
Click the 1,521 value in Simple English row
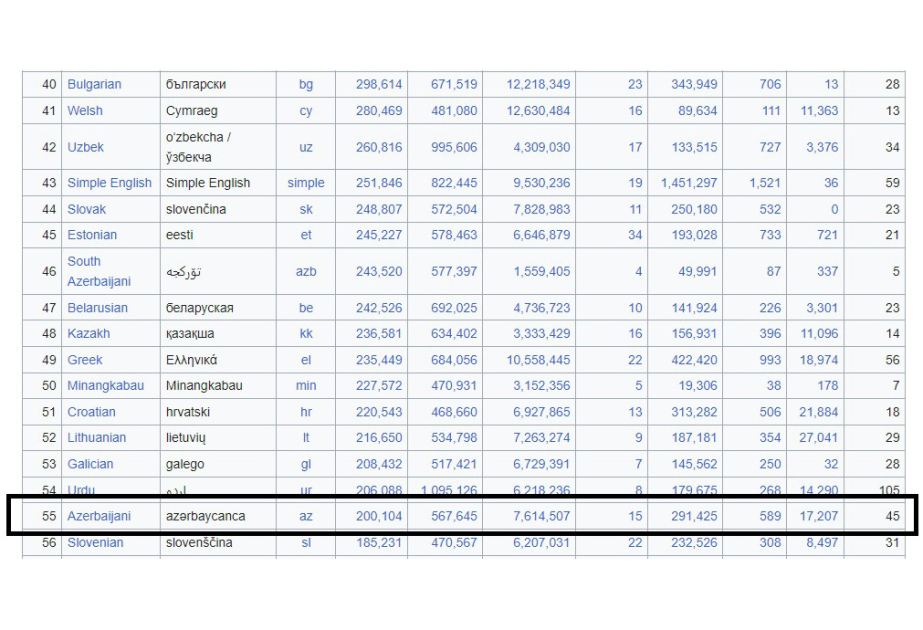click(x=765, y=183)
